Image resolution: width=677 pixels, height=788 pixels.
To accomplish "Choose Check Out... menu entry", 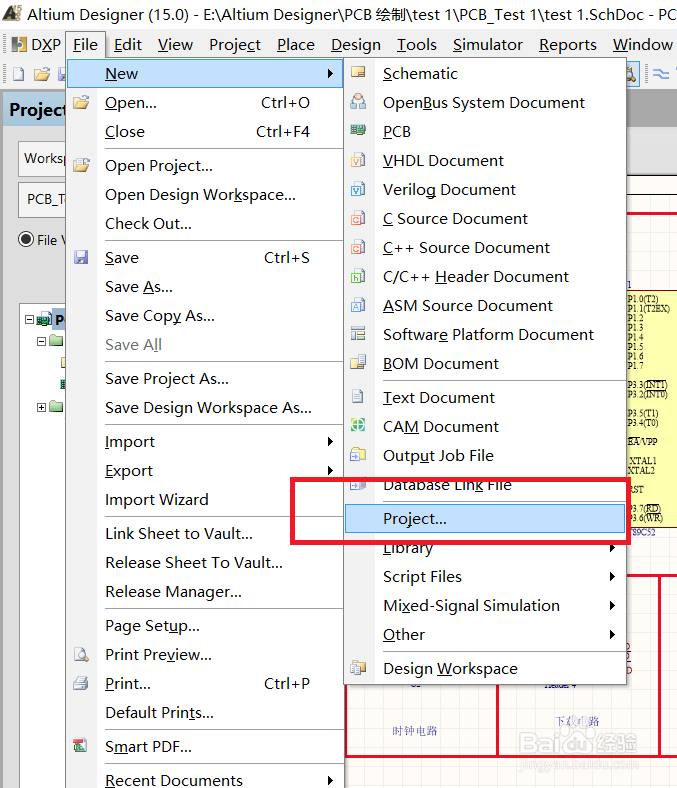I will (x=206, y=224).
